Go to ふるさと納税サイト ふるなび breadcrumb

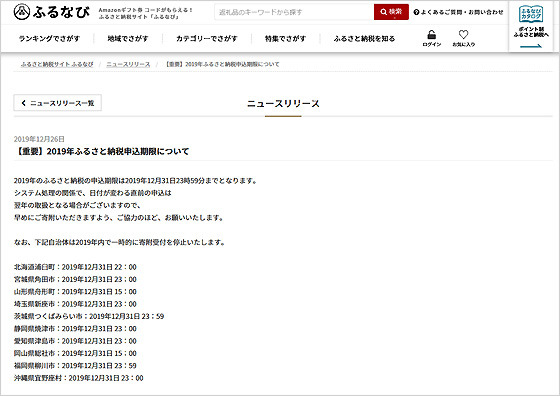(57, 64)
